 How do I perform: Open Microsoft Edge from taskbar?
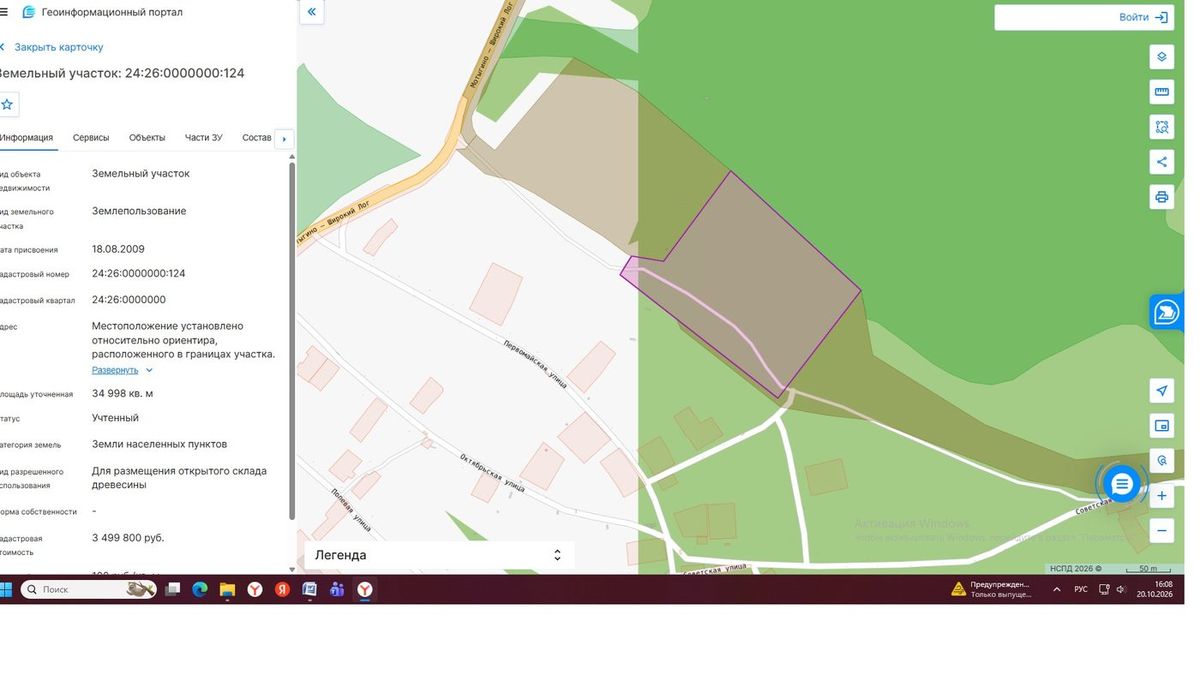click(x=199, y=590)
